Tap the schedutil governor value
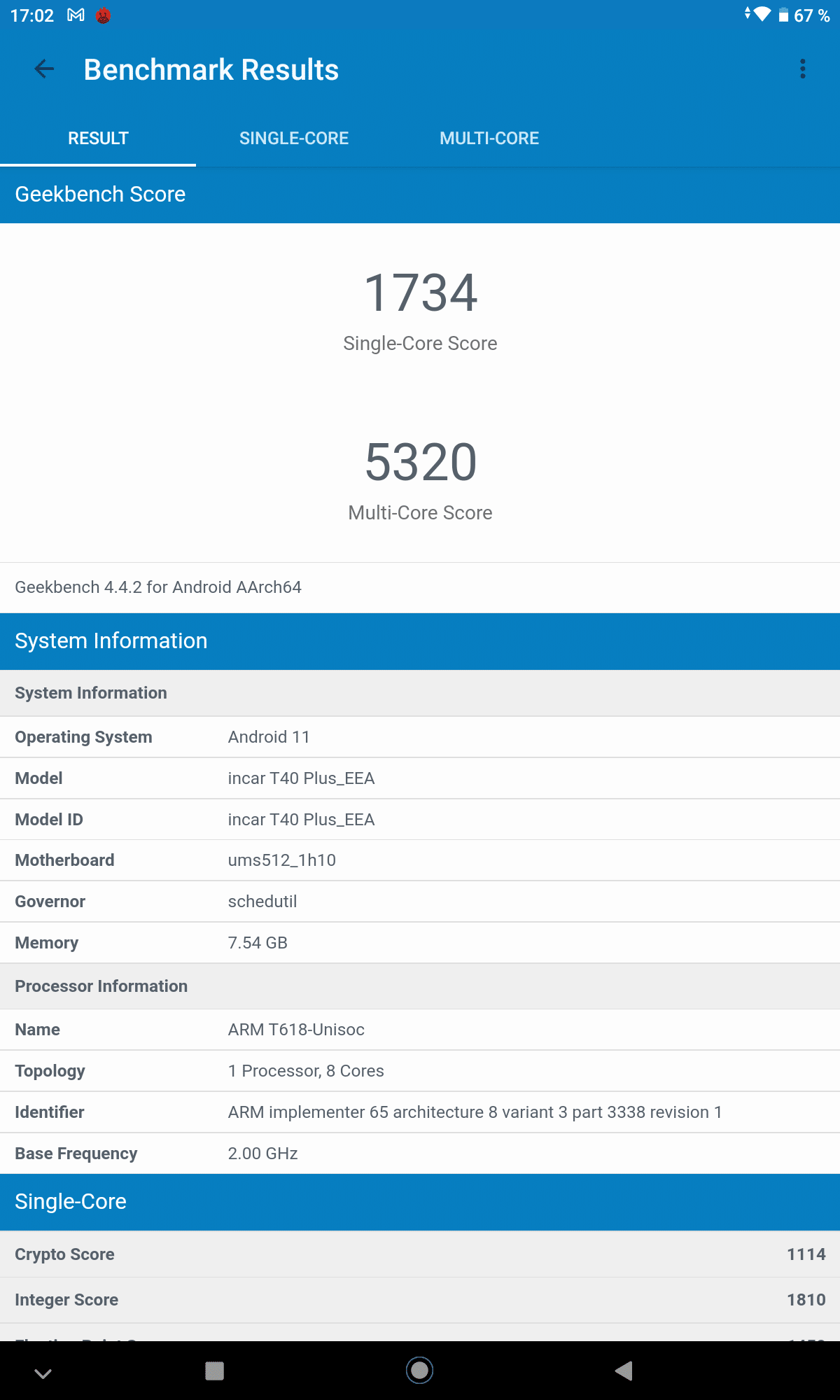 (262, 902)
